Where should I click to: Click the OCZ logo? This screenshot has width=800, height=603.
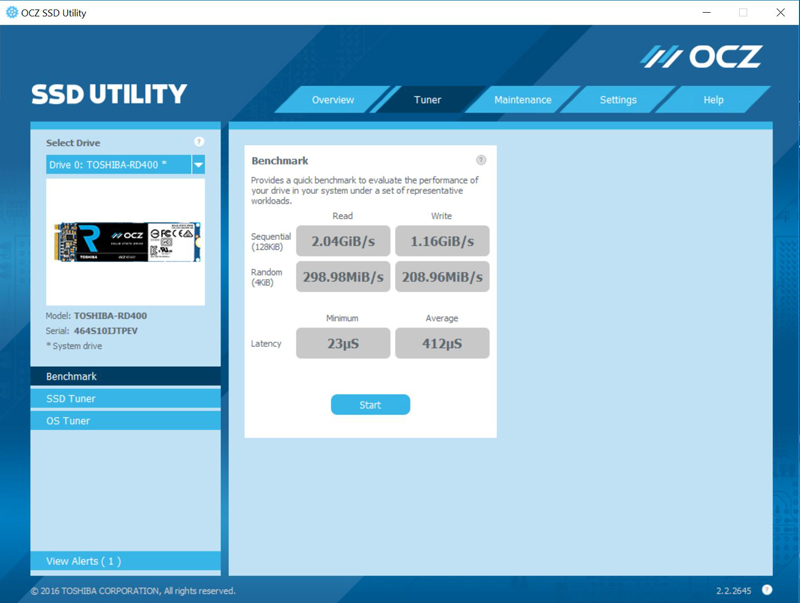tap(701, 57)
